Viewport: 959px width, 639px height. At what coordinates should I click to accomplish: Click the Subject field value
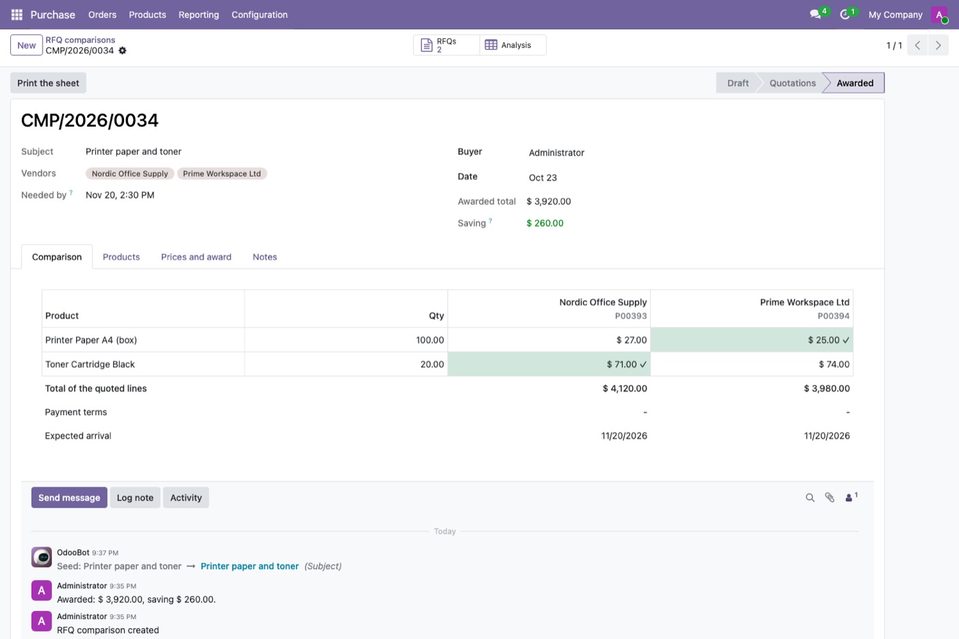133,152
